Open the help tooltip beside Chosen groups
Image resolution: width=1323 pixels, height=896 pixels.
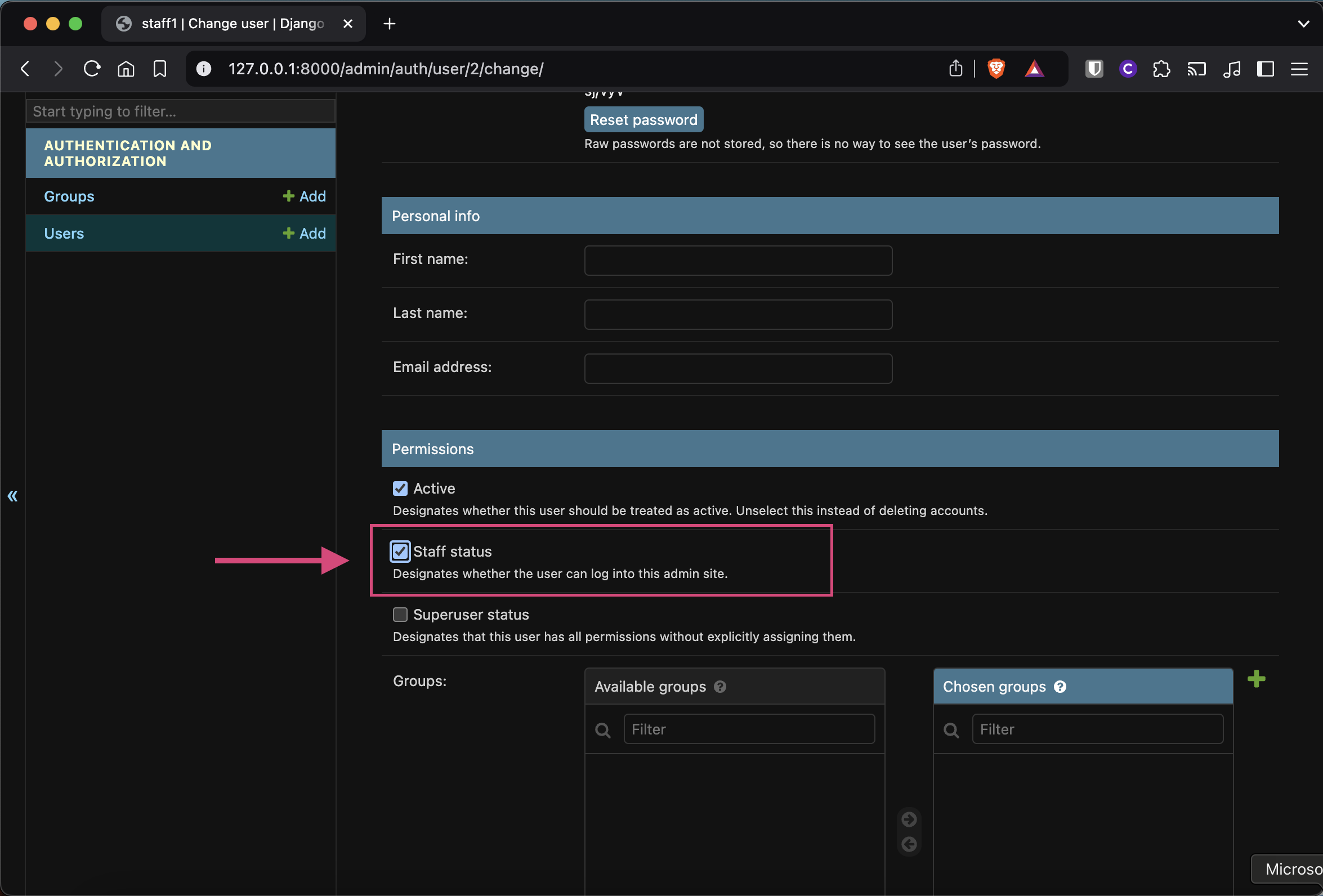point(1060,687)
